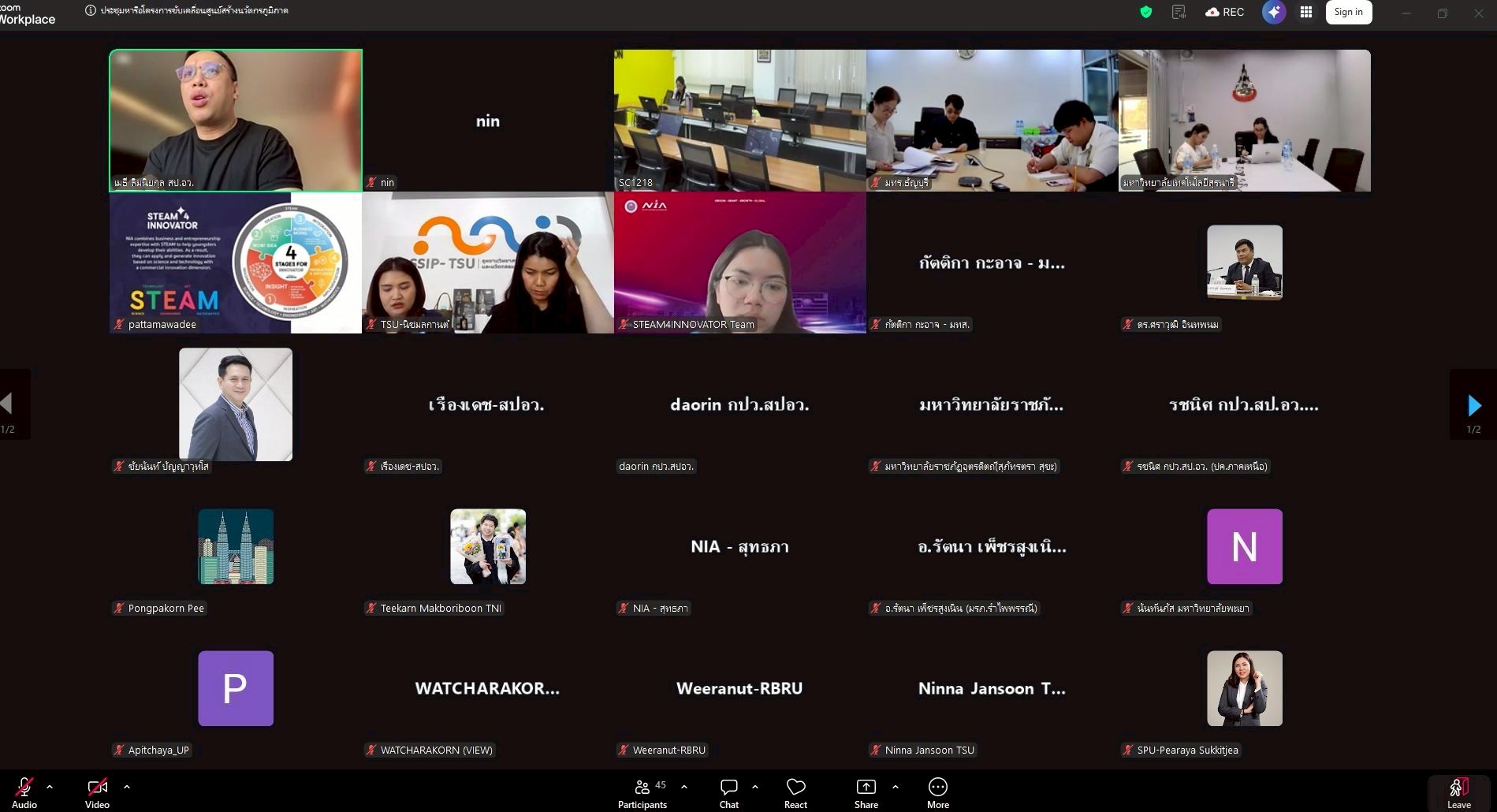The image size is (1497, 812).
Task: Go to next page of participants
Action: coord(1473,405)
